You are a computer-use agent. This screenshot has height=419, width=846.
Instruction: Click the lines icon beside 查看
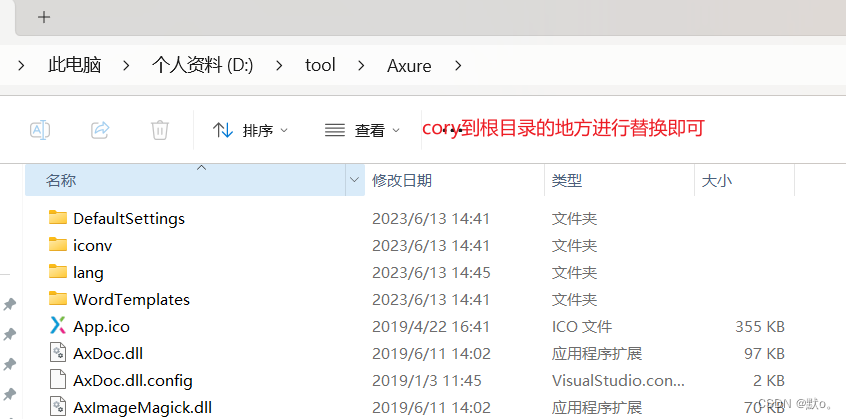pos(335,130)
